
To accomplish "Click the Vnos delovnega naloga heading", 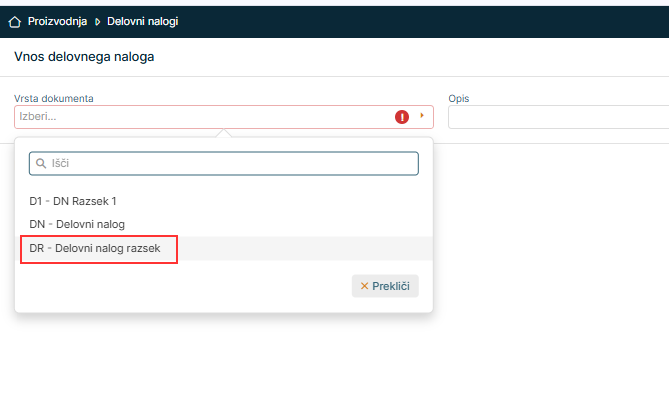I will (x=84, y=57).
